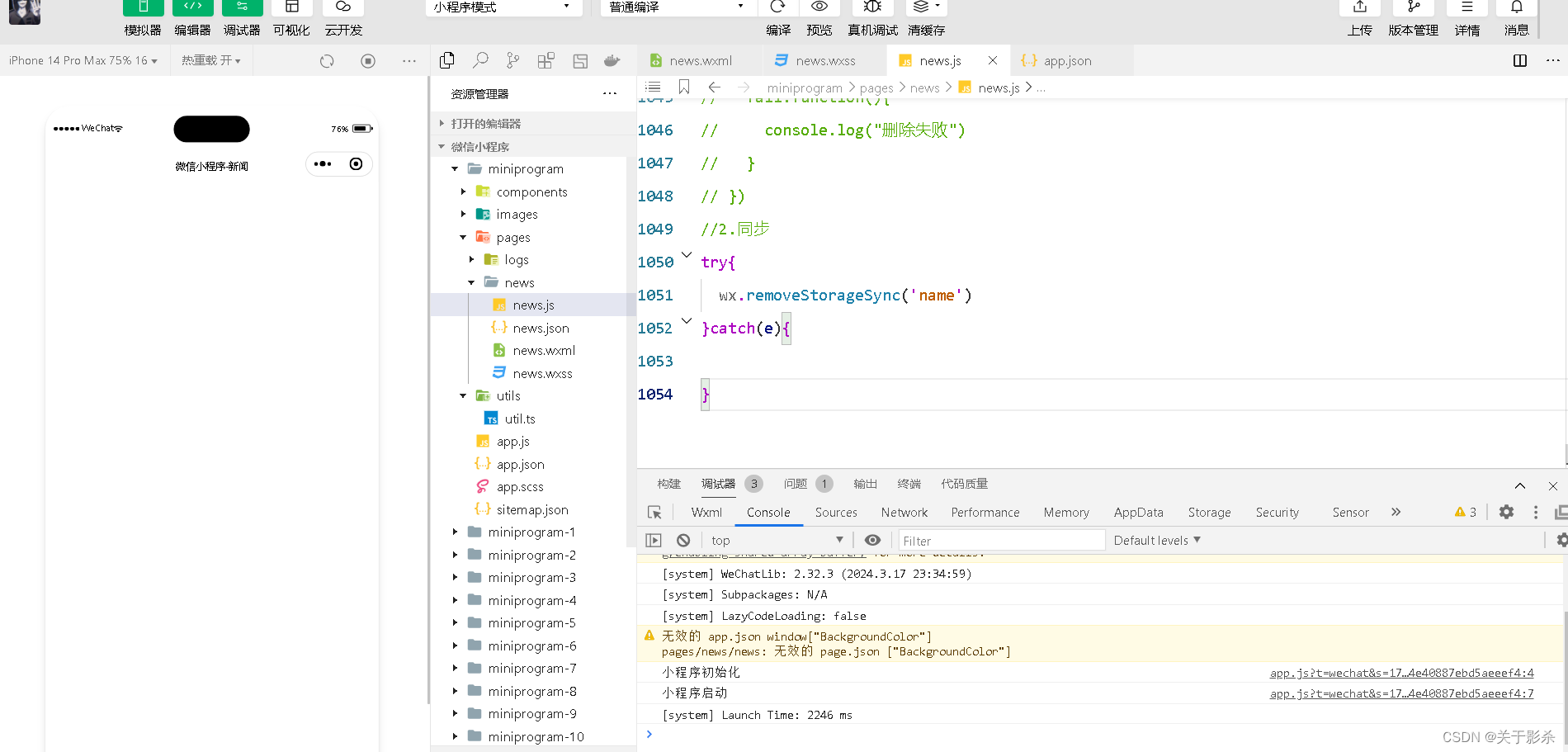The width and height of the screenshot is (1568, 752).
Task: Show more devtools tabs chevron
Action: coord(1396,512)
